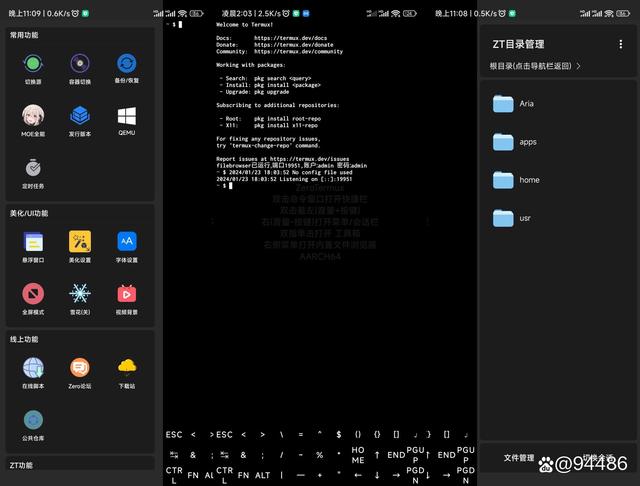This screenshot has height=486, width=640.
Task: Click the 线上功能 section header
Action: (24, 339)
